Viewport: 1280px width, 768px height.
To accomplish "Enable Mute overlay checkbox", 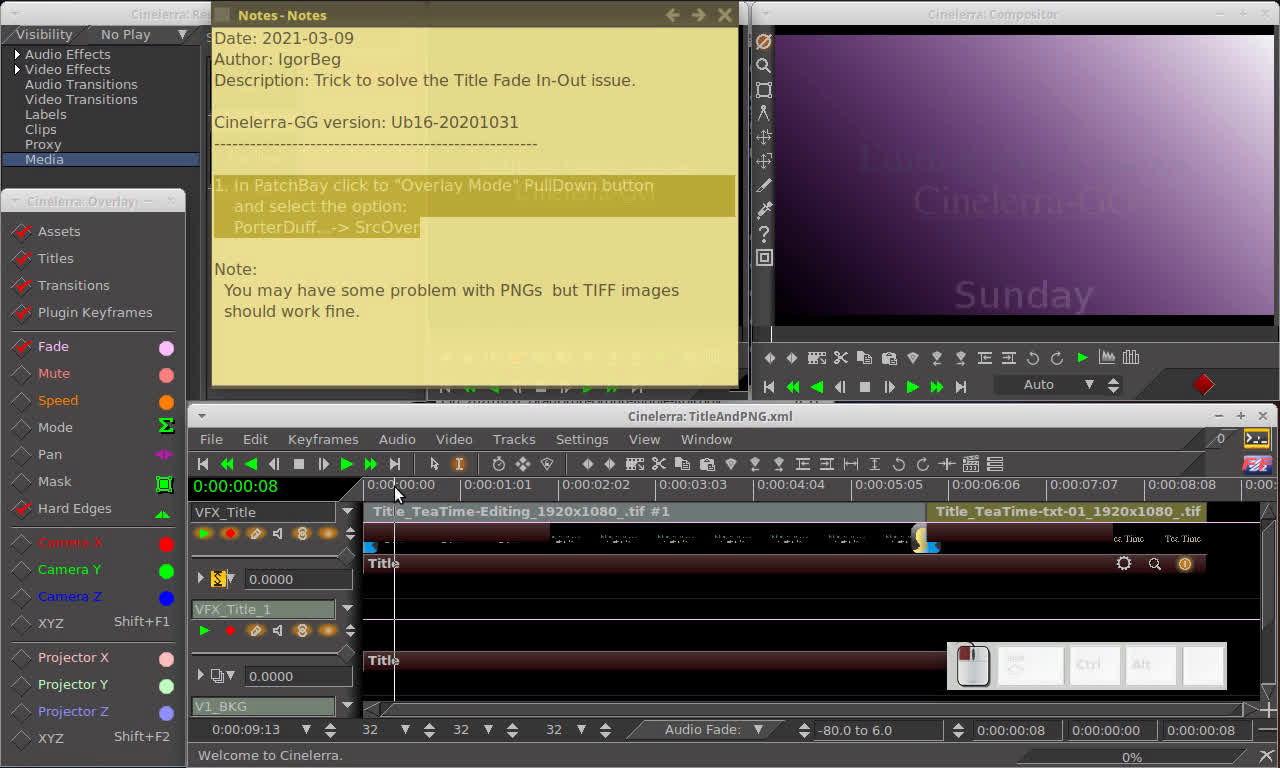I will pyautogui.click(x=21, y=374).
